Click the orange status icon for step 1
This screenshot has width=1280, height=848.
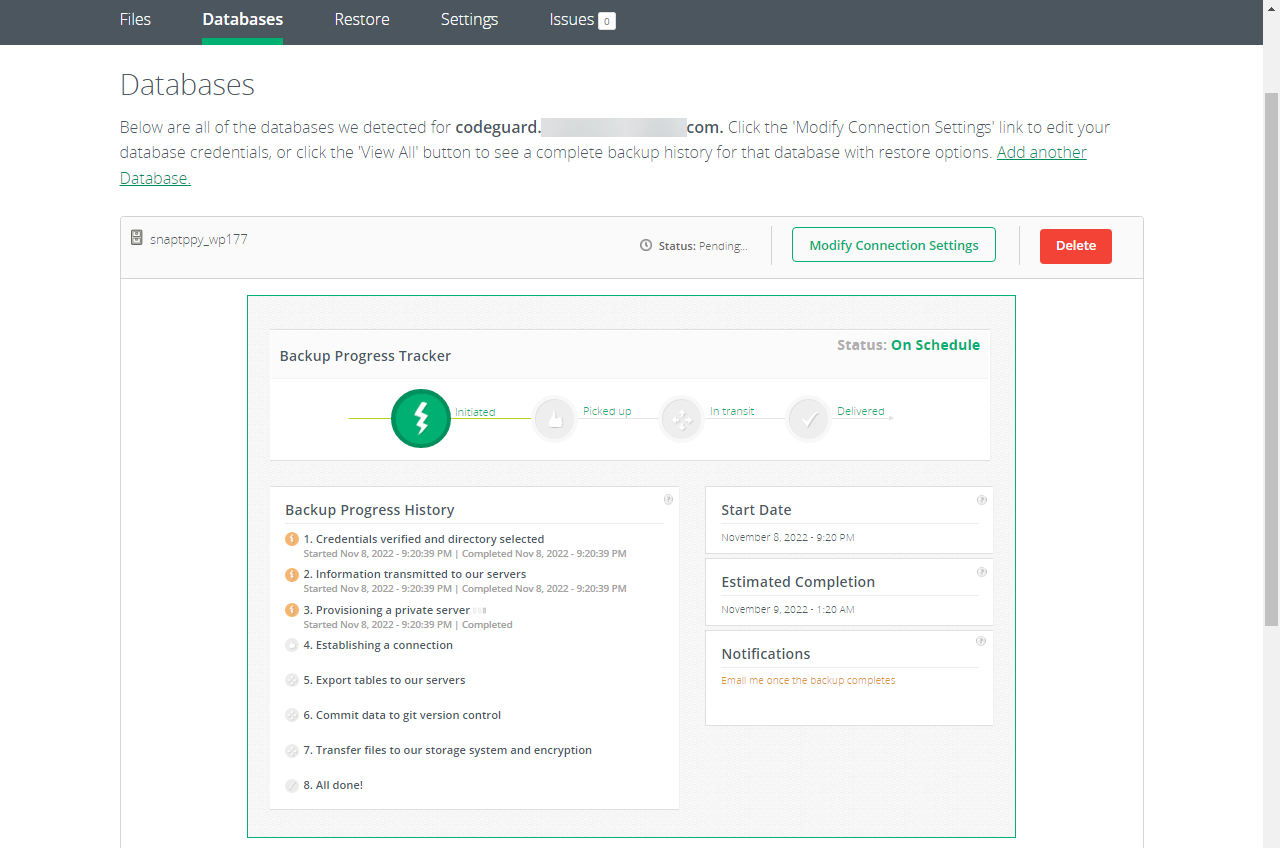(x=292, y=539)
